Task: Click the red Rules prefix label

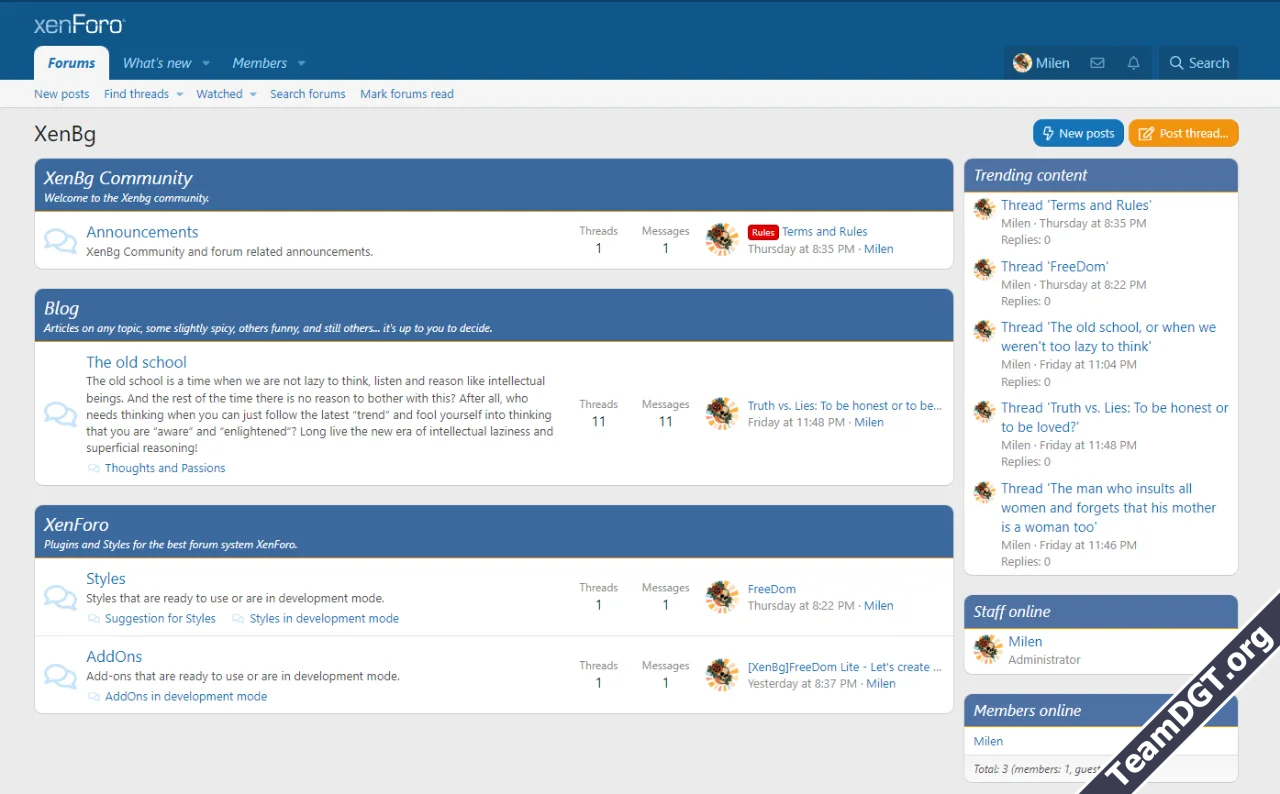Action: point(762,232)
